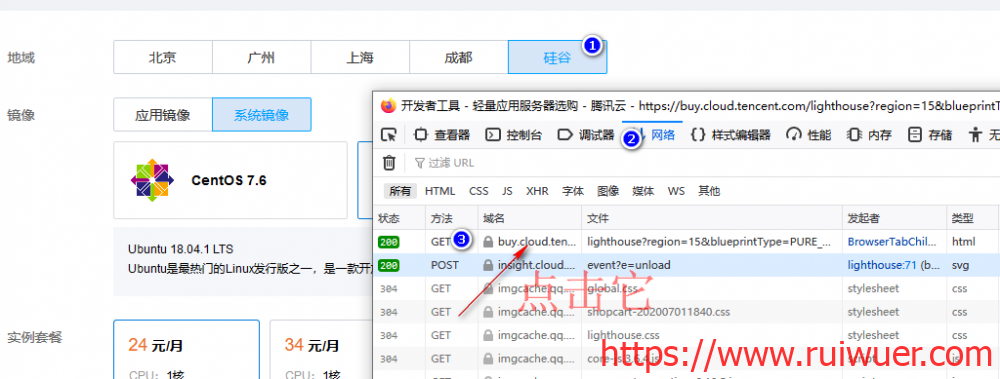Image resolution: width=1000 pixels, height=379 pixels.
Task: Click the BrowserTabChil... initiator link
Action: [x=892, y=242]
